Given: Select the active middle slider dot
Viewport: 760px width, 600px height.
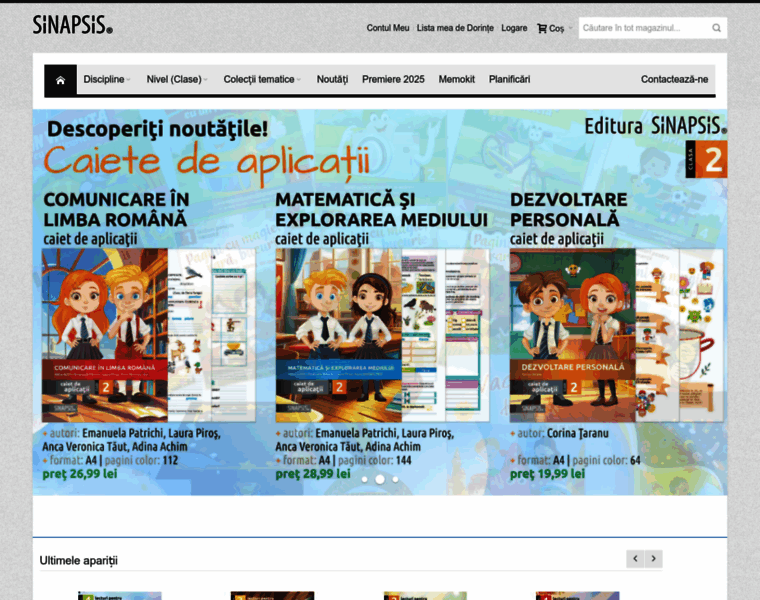Looking at the screenshot, I should pyautogui.click(x=380, y=479).
